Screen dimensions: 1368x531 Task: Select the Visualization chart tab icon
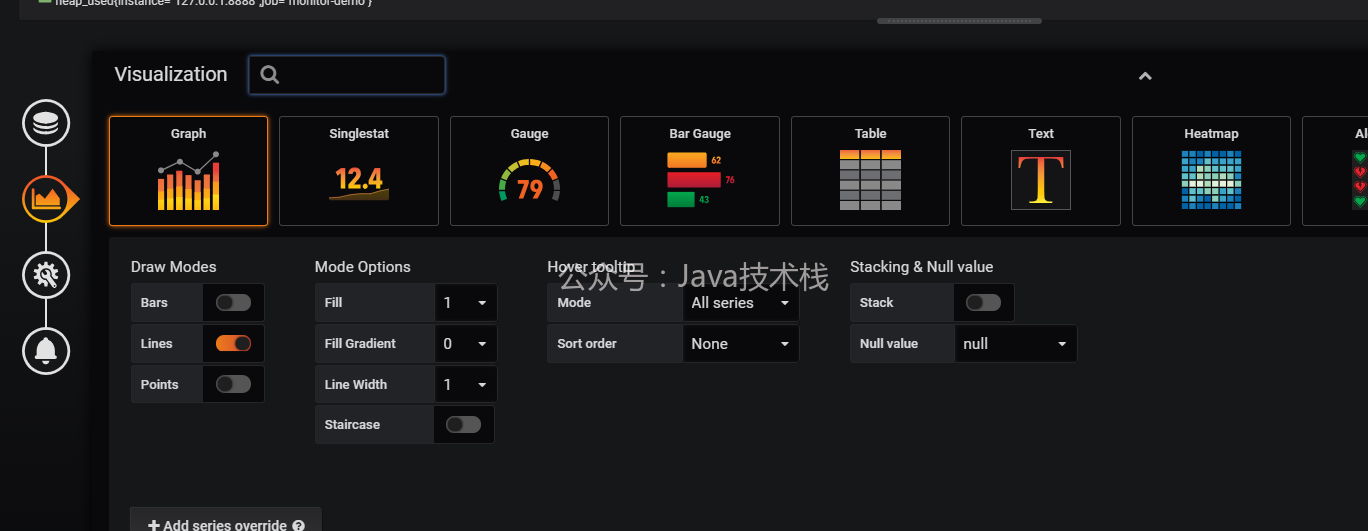(x=46, y=198)
